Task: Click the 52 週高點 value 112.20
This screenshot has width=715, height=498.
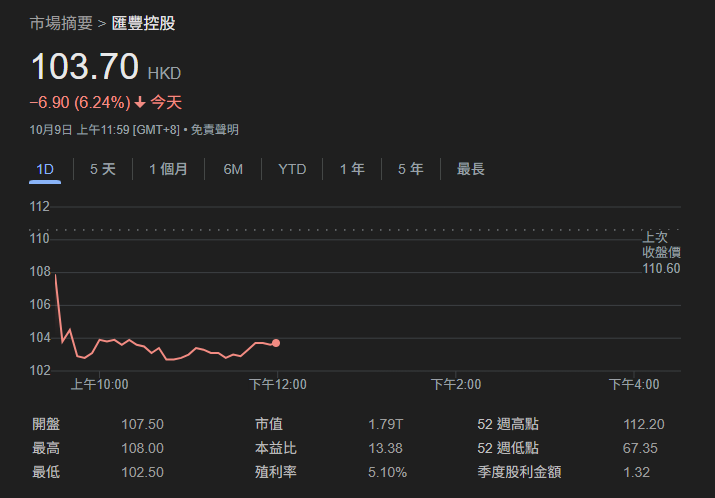Action: click(x=643, y=424)
